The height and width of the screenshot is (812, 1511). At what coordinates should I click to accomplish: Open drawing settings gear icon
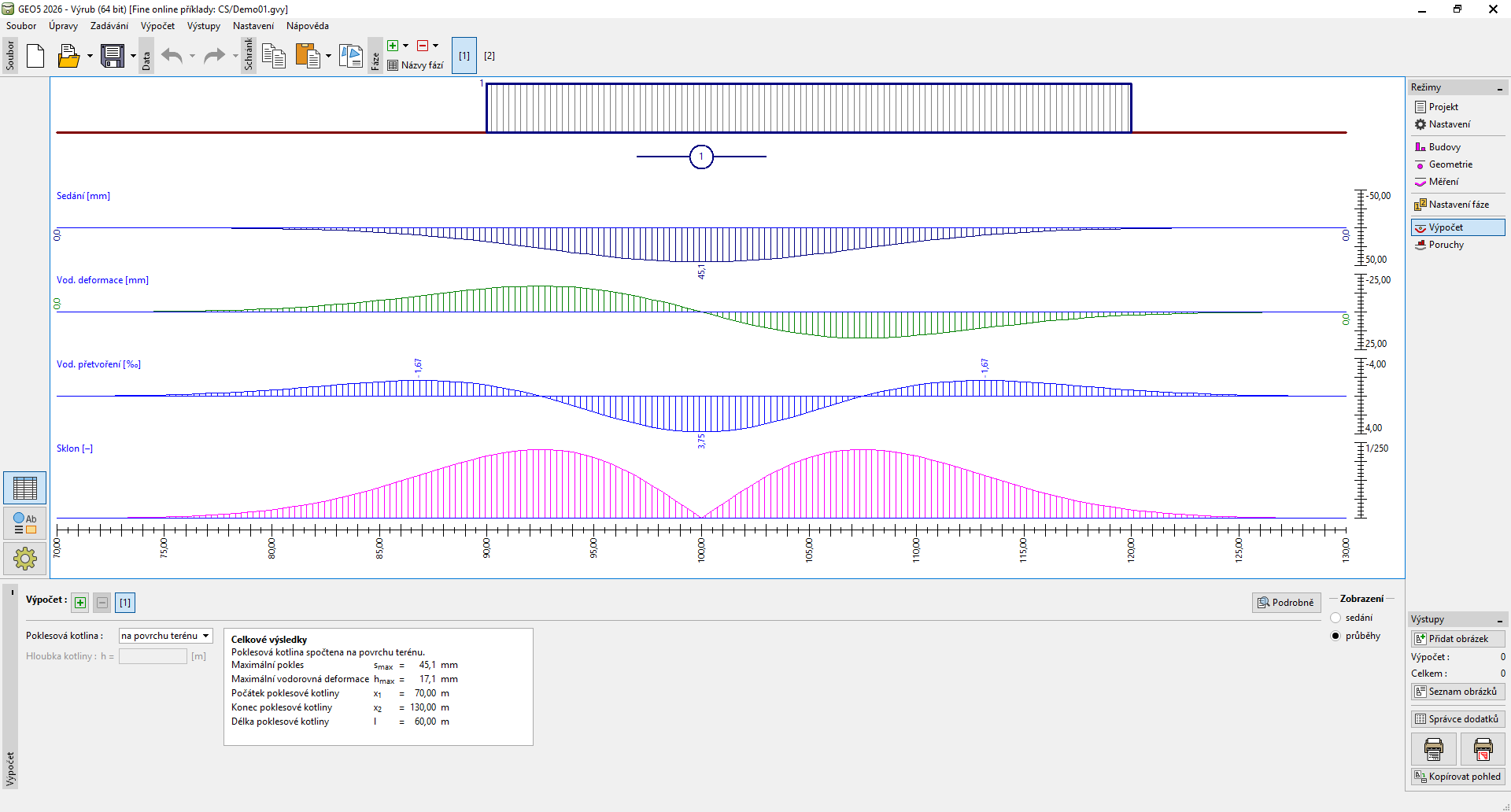click(25, 559)
